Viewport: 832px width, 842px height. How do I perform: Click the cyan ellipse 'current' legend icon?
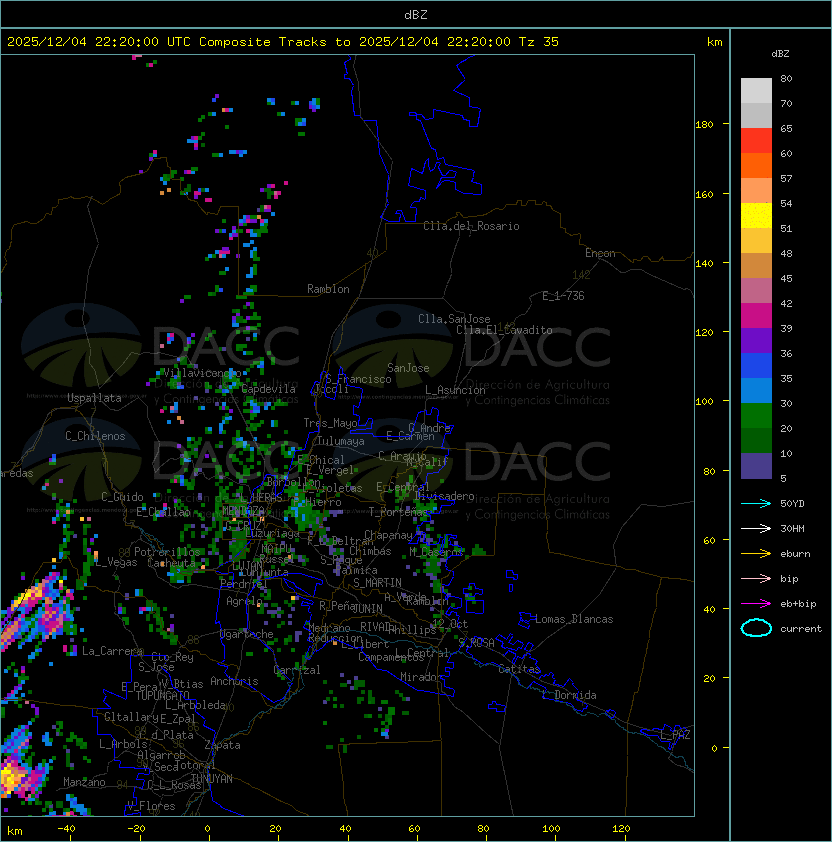(756, 628)
